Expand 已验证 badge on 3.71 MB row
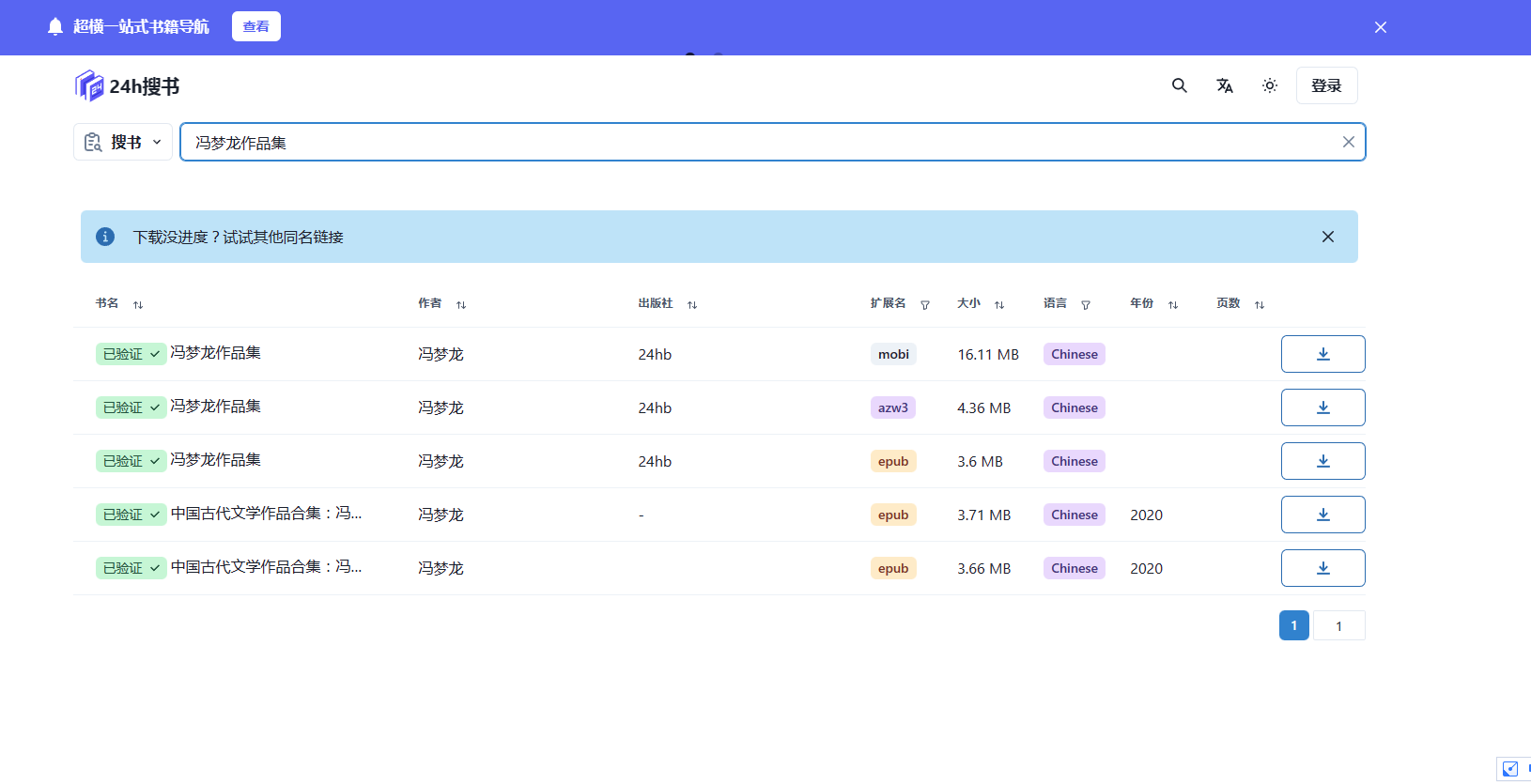1531x784 pixels. click(131, 515)
